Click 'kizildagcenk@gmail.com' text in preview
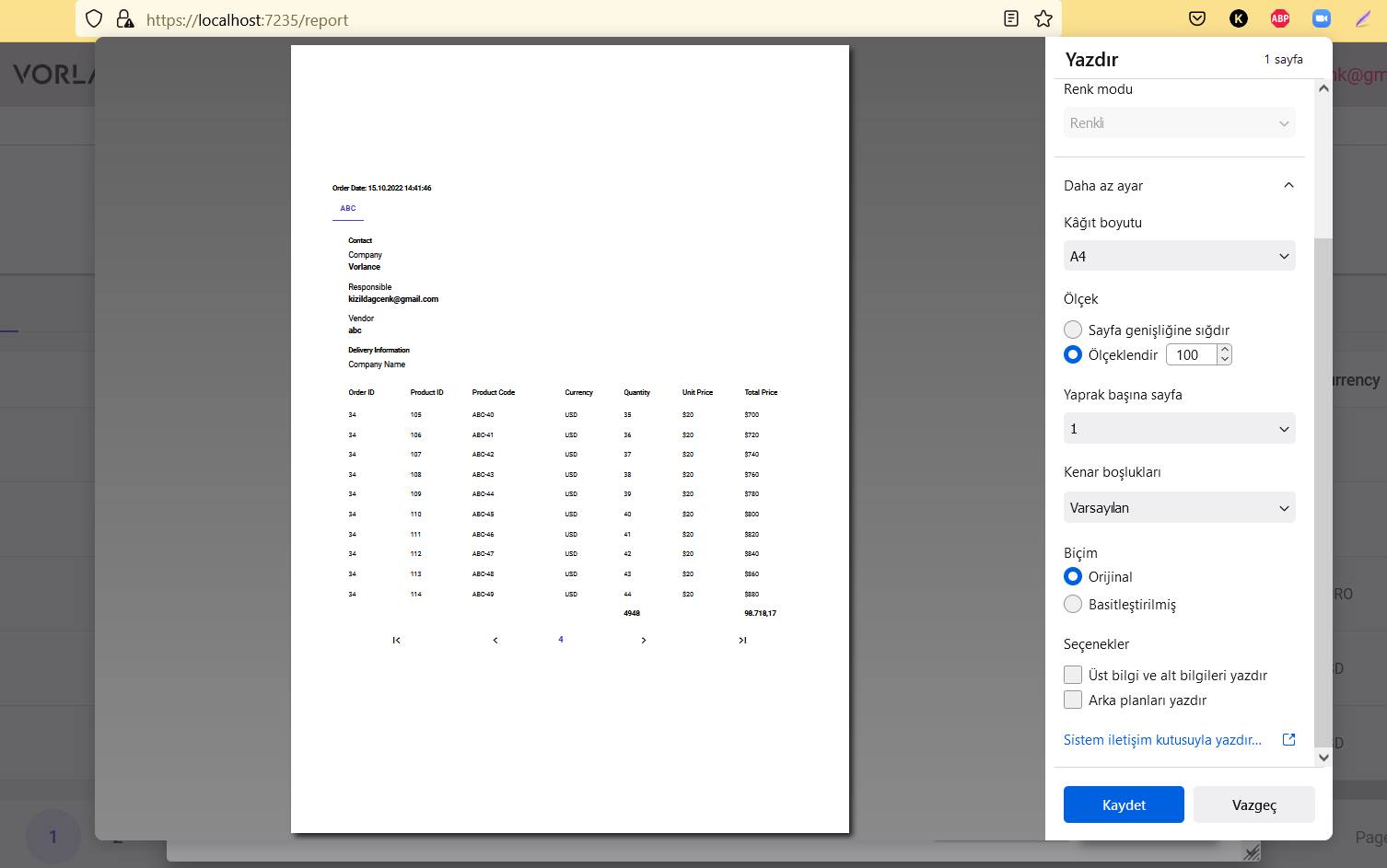This screenshot has height=868, width=1387. [393, 299]
